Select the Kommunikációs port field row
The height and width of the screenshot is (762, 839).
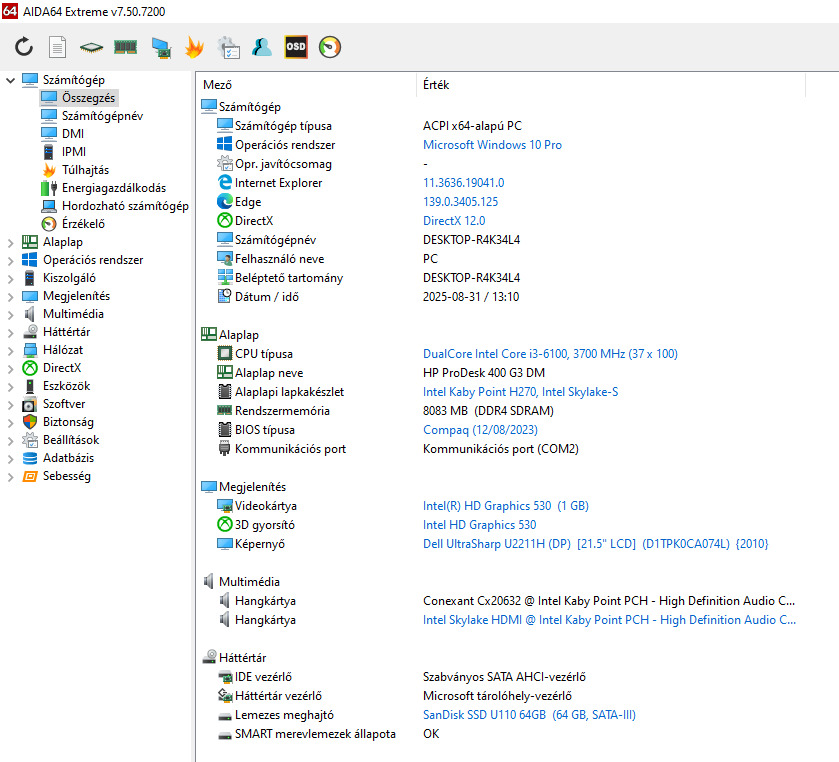pos(503,449)
